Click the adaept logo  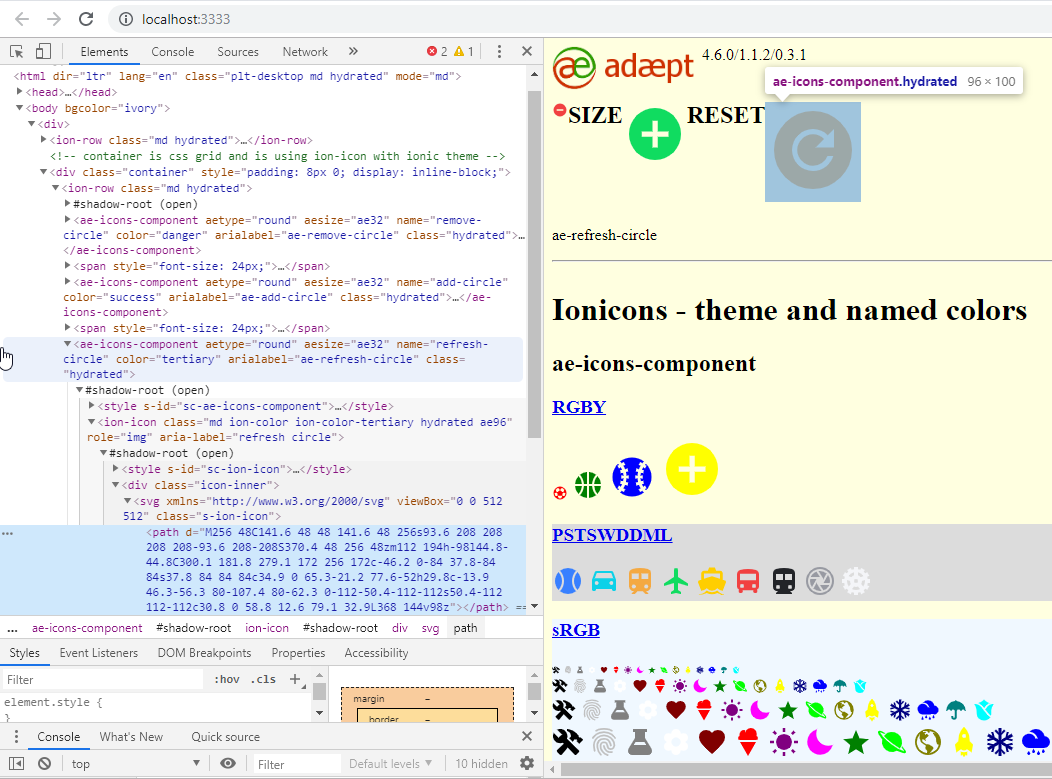(x=623, y=67)
